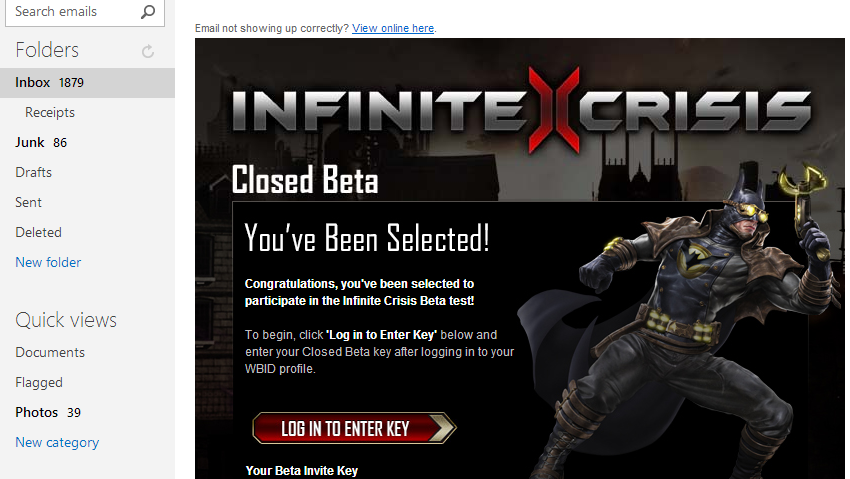Go to the Sent folder

click(x=28, y=203)
